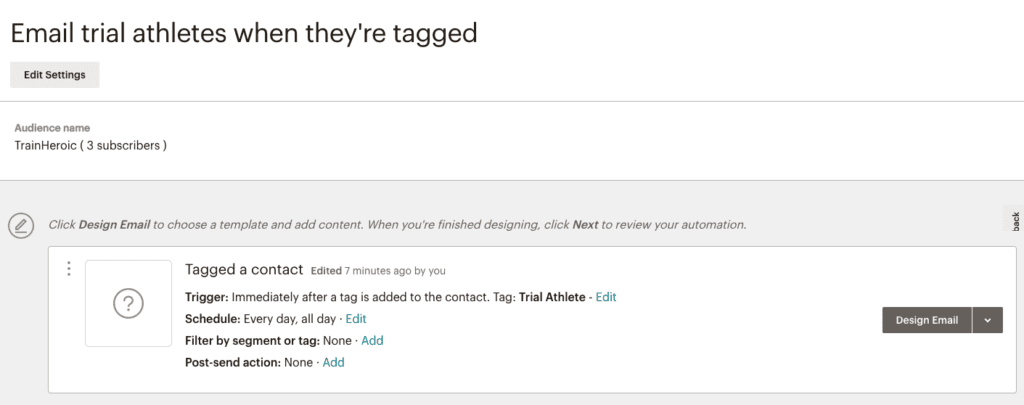Edit the Every day schedule
This screenshot has height=405, width=1024.
pos(356,319)
